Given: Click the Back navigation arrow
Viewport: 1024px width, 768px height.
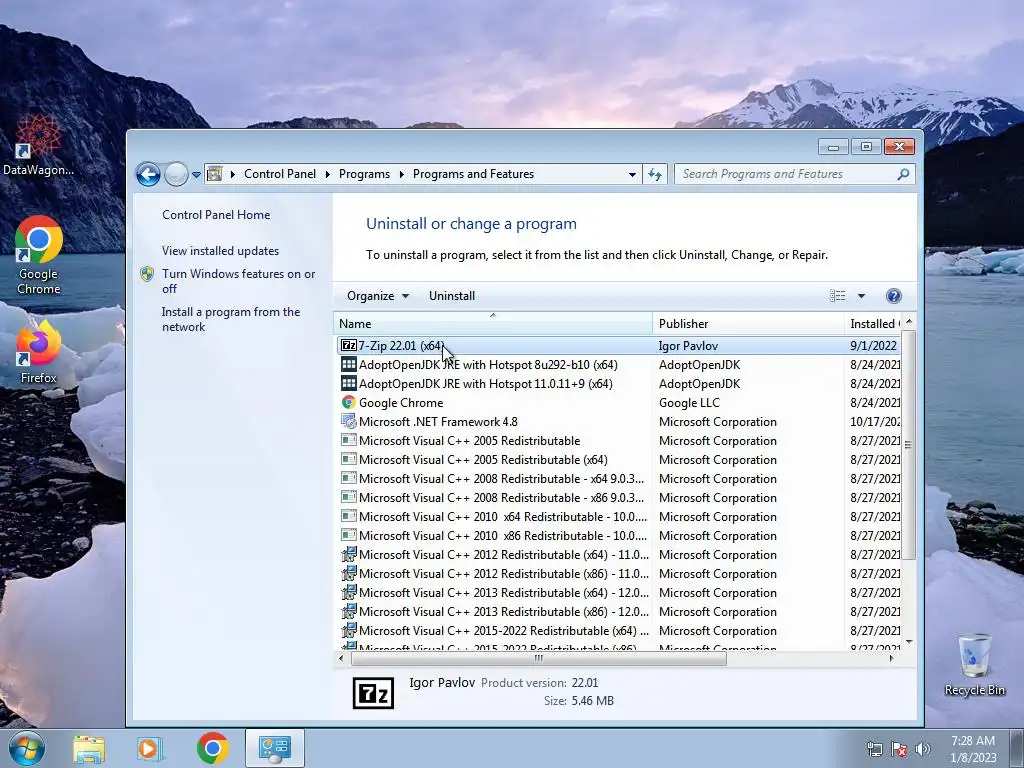Looking at the screenshot, I should [148, 174].
